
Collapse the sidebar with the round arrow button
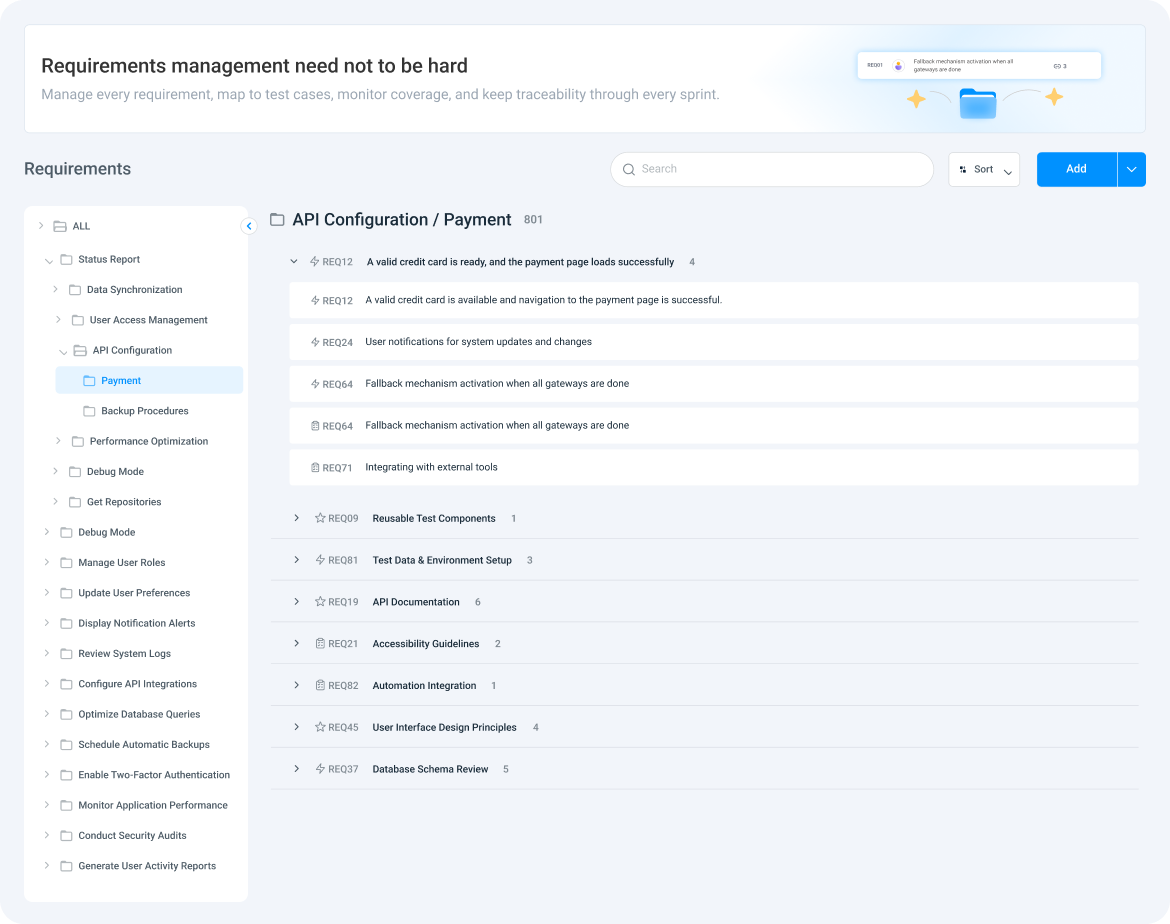(249, 227)
